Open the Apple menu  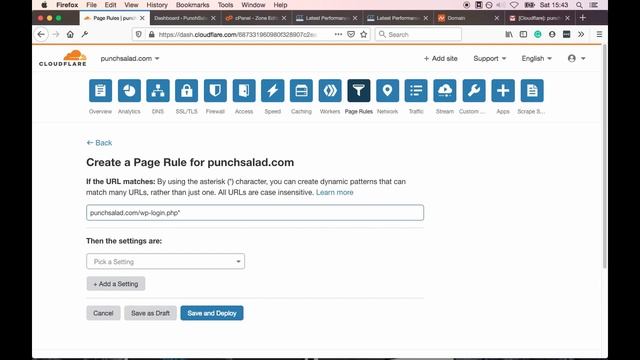[x=44, y=5]
